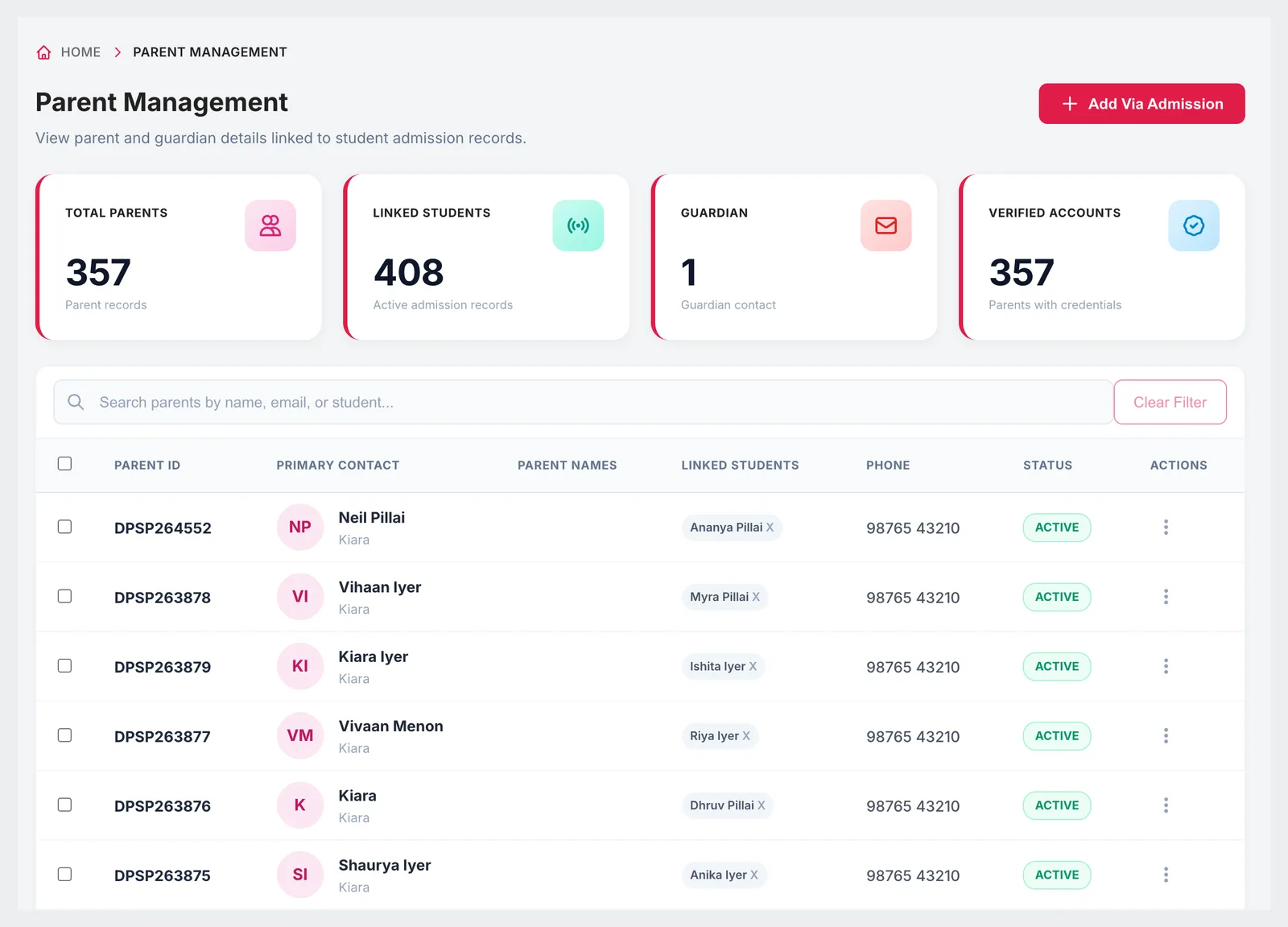
Task: Open actions menu for Neil Pillai row
Action: [1166, 528]
